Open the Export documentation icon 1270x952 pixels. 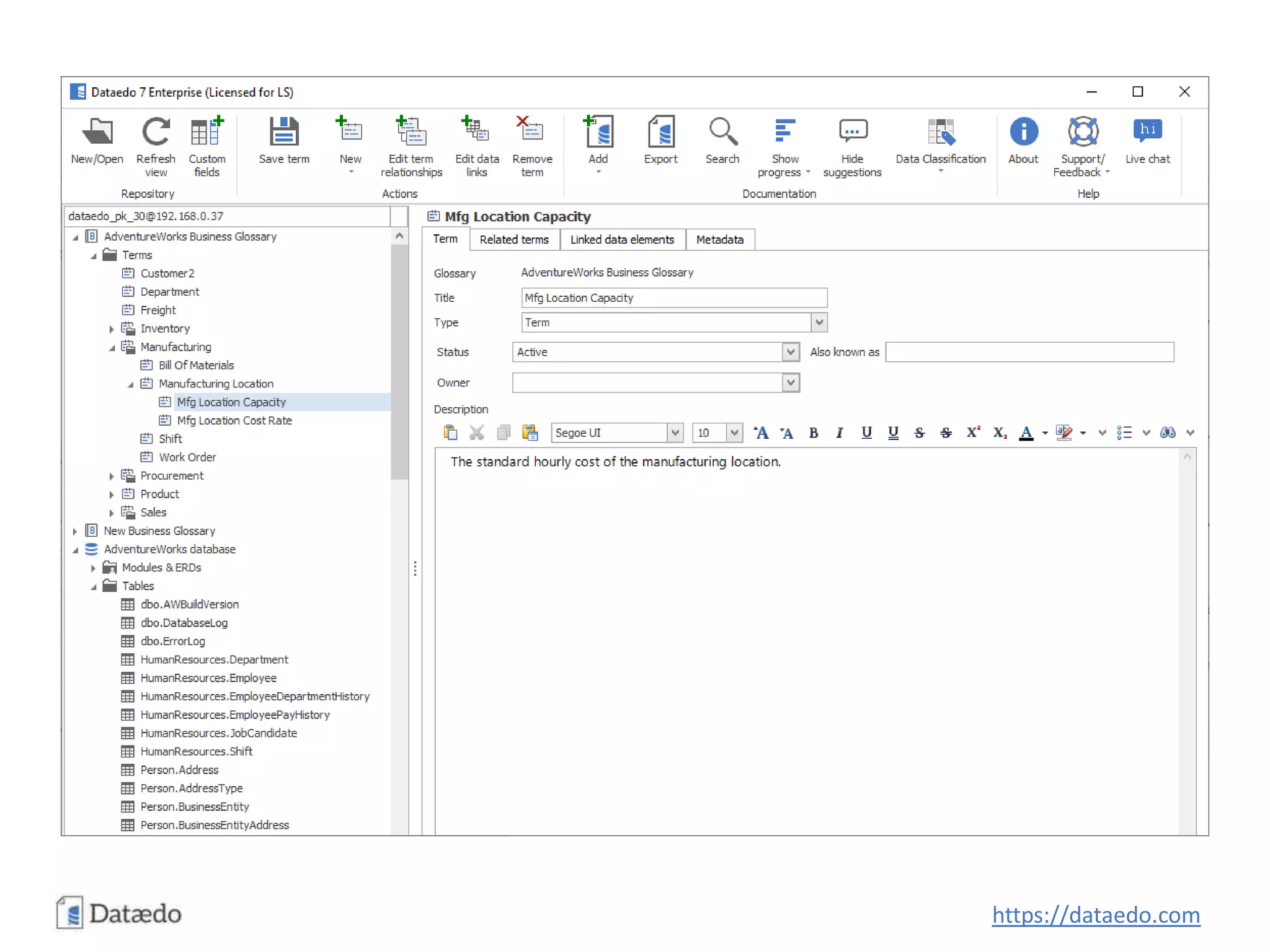tap(660, 132)
